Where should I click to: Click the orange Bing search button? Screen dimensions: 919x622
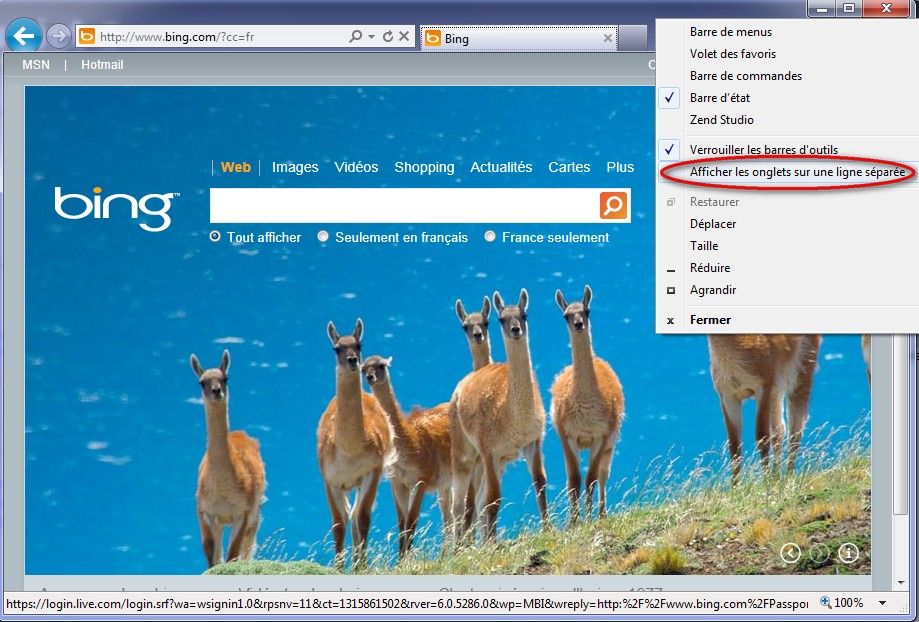coord(613,206)
